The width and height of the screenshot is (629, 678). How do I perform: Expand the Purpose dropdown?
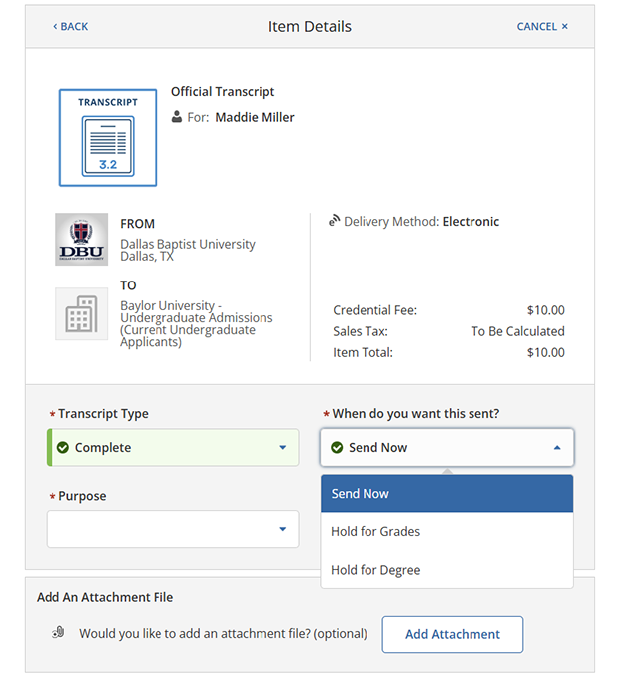pos(282,529)
